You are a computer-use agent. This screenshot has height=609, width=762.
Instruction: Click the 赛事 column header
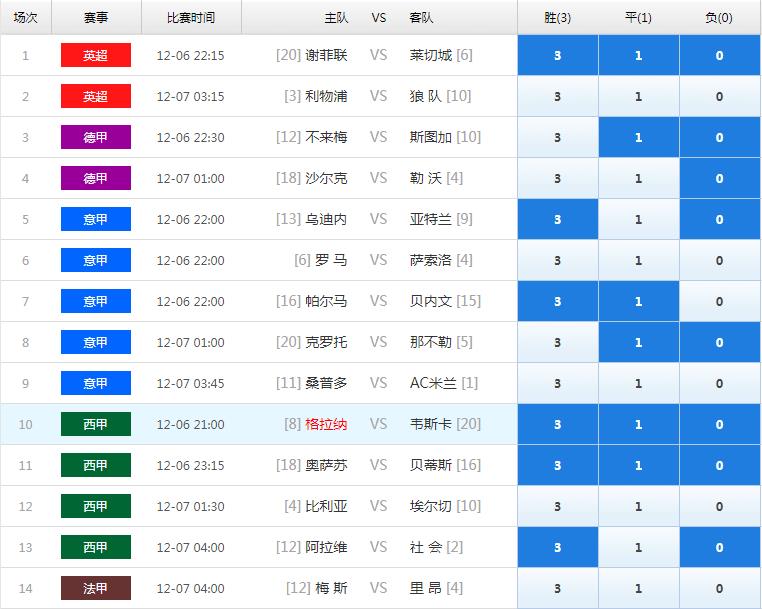96,18
